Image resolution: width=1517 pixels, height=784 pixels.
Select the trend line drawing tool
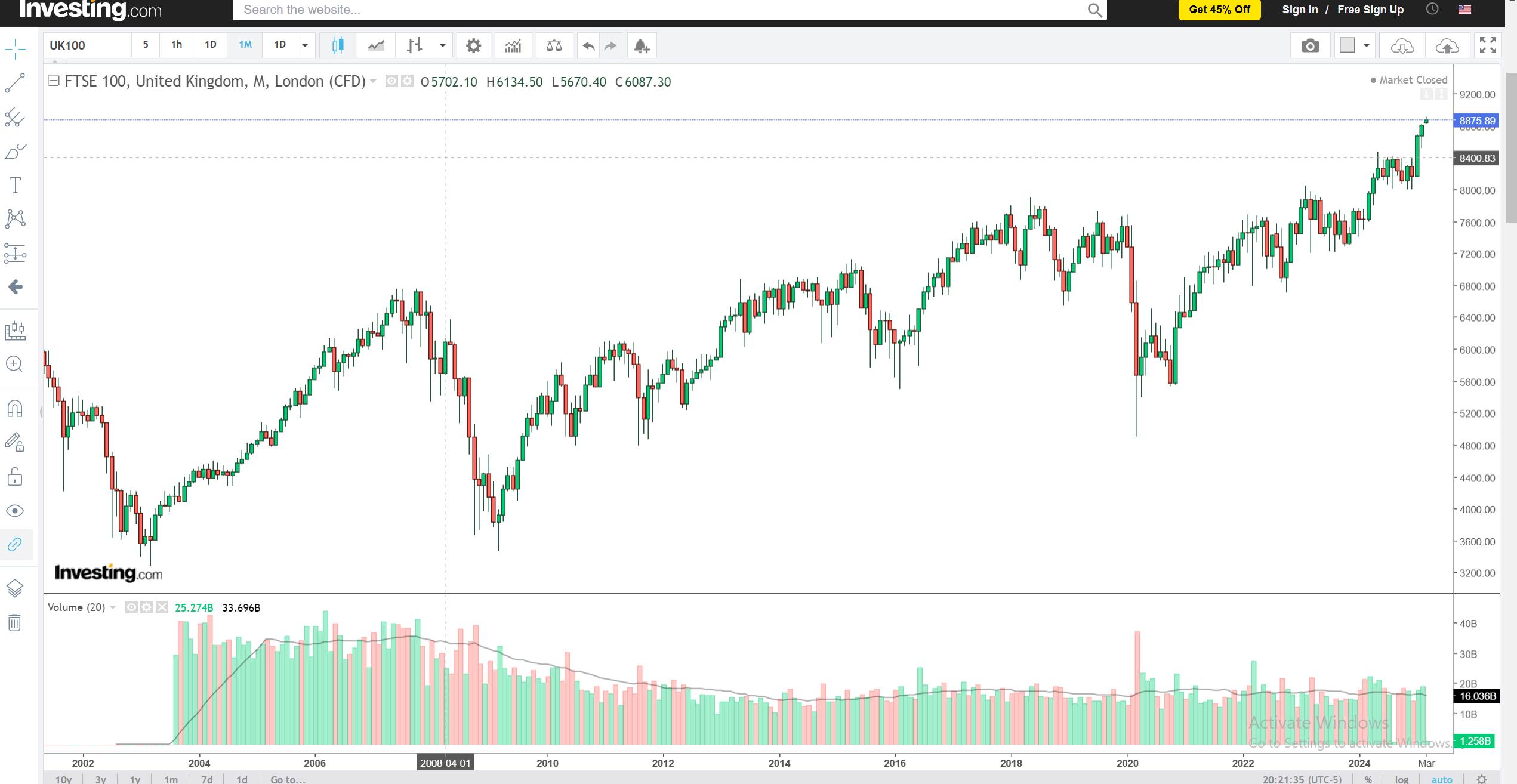(15, 84)
